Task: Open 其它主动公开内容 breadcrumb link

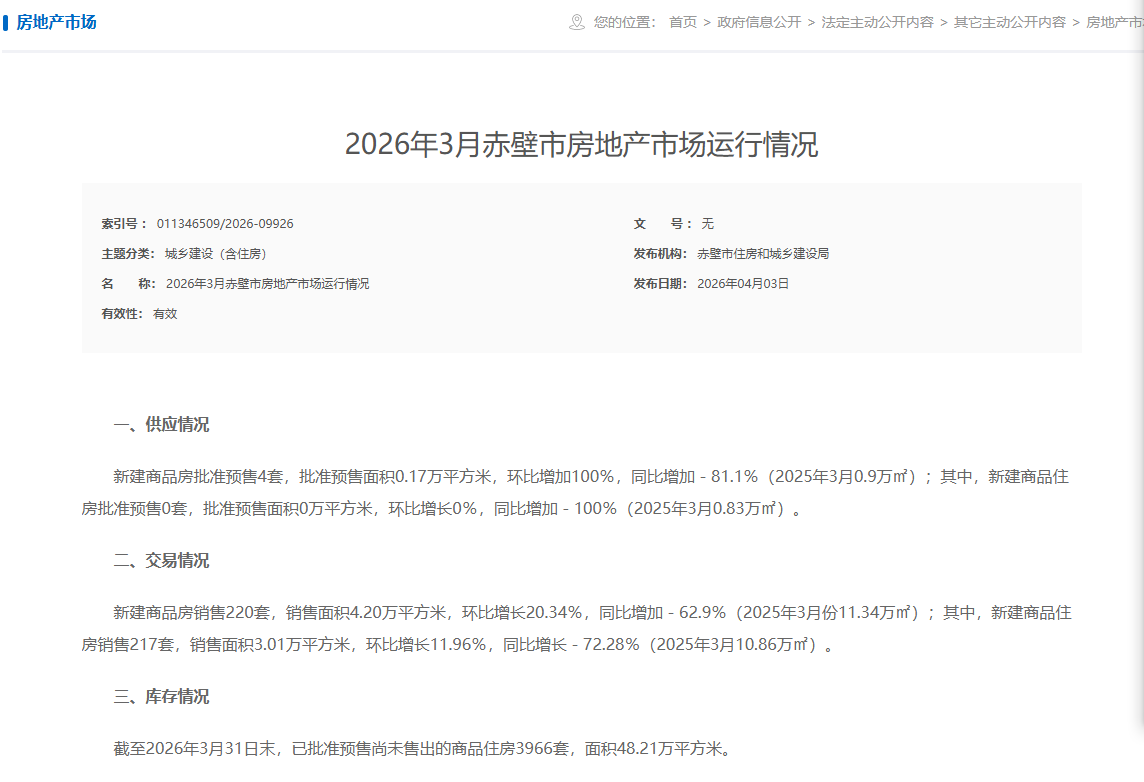Action: click(x=1009, y=22)
